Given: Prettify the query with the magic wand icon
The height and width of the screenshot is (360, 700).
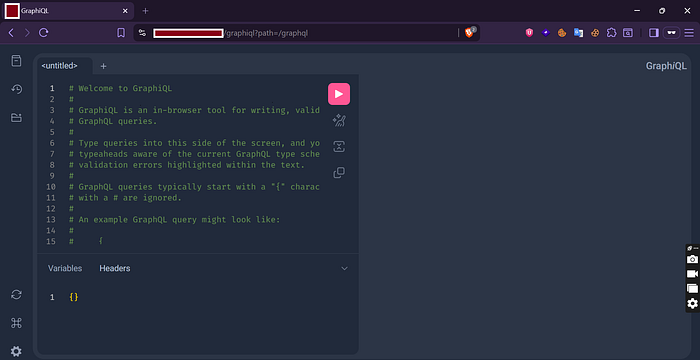Looking at the screenshot, I should click(x=339, y=121).
